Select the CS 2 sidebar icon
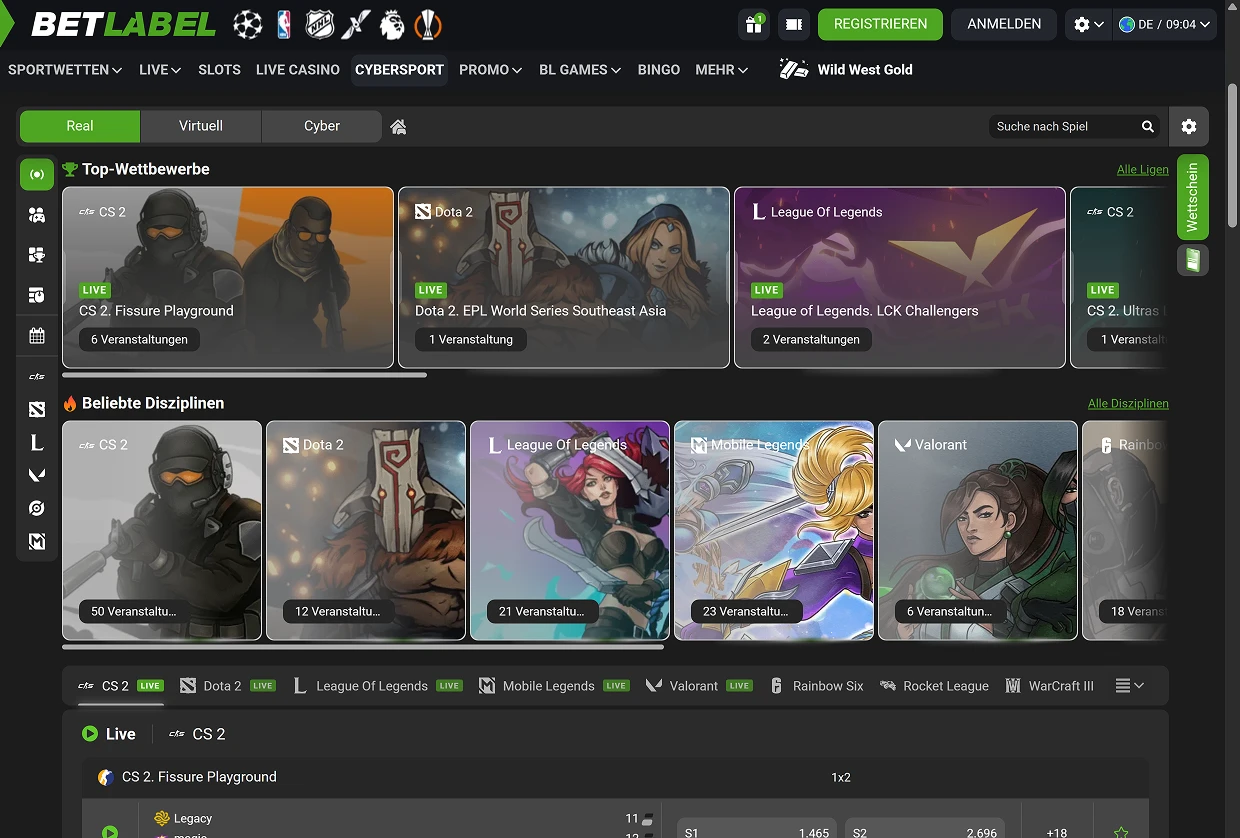1240x838 pixels. pyautogui.click(x=37, y=377)
